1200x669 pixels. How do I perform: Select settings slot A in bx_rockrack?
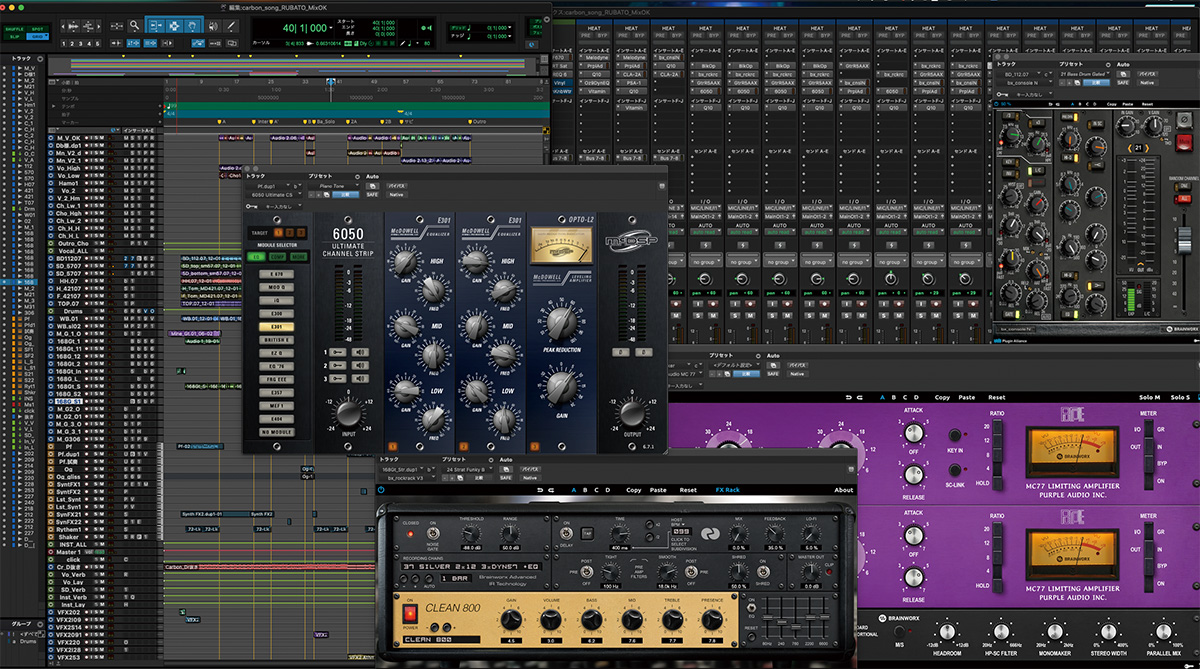click(x=574, y=490)
